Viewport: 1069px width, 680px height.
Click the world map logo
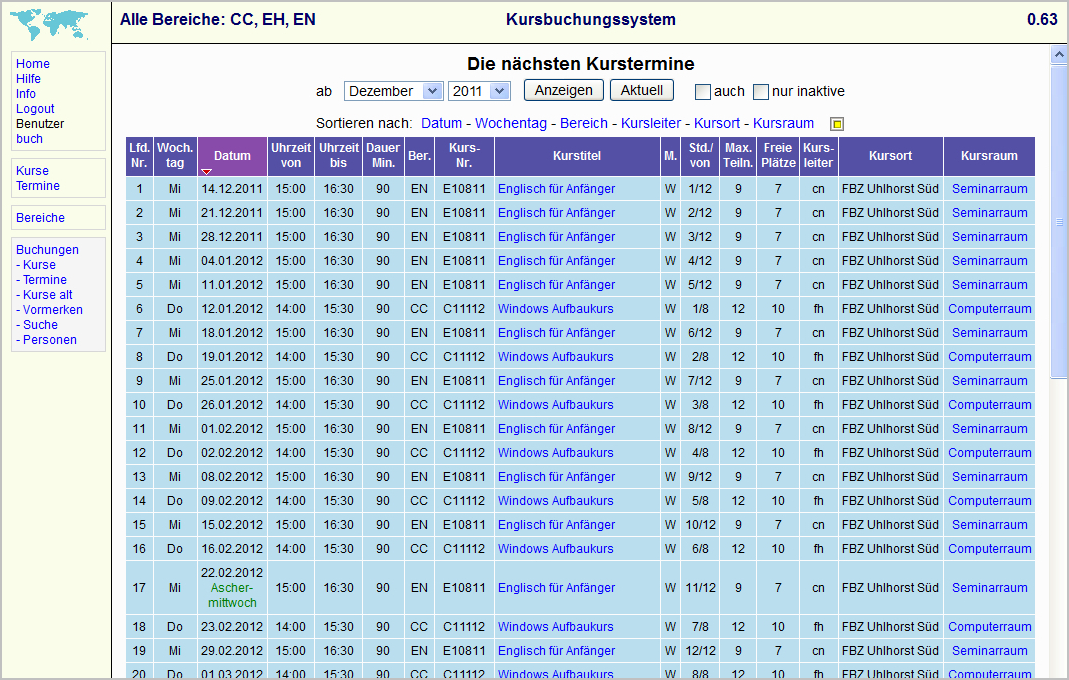point(49,25)
